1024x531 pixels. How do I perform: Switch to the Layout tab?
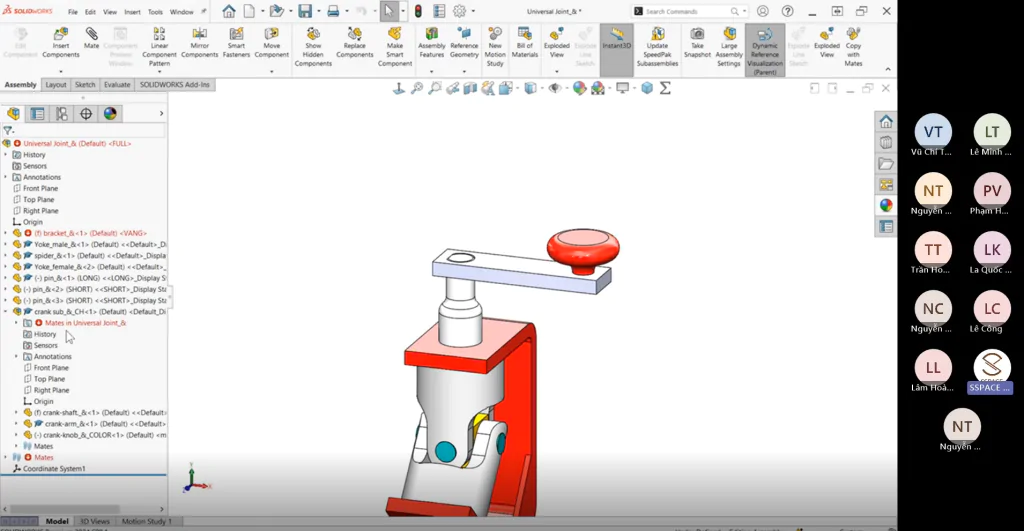point(56,85)
